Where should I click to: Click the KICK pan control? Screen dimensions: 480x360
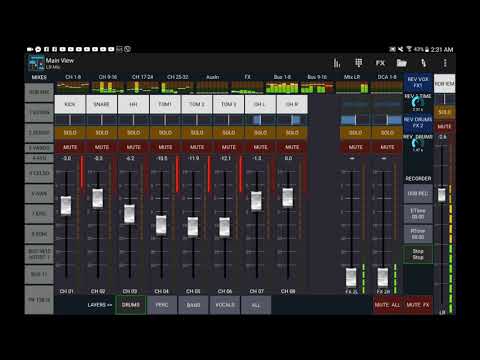pyautogui.click(x=70, y=120)
